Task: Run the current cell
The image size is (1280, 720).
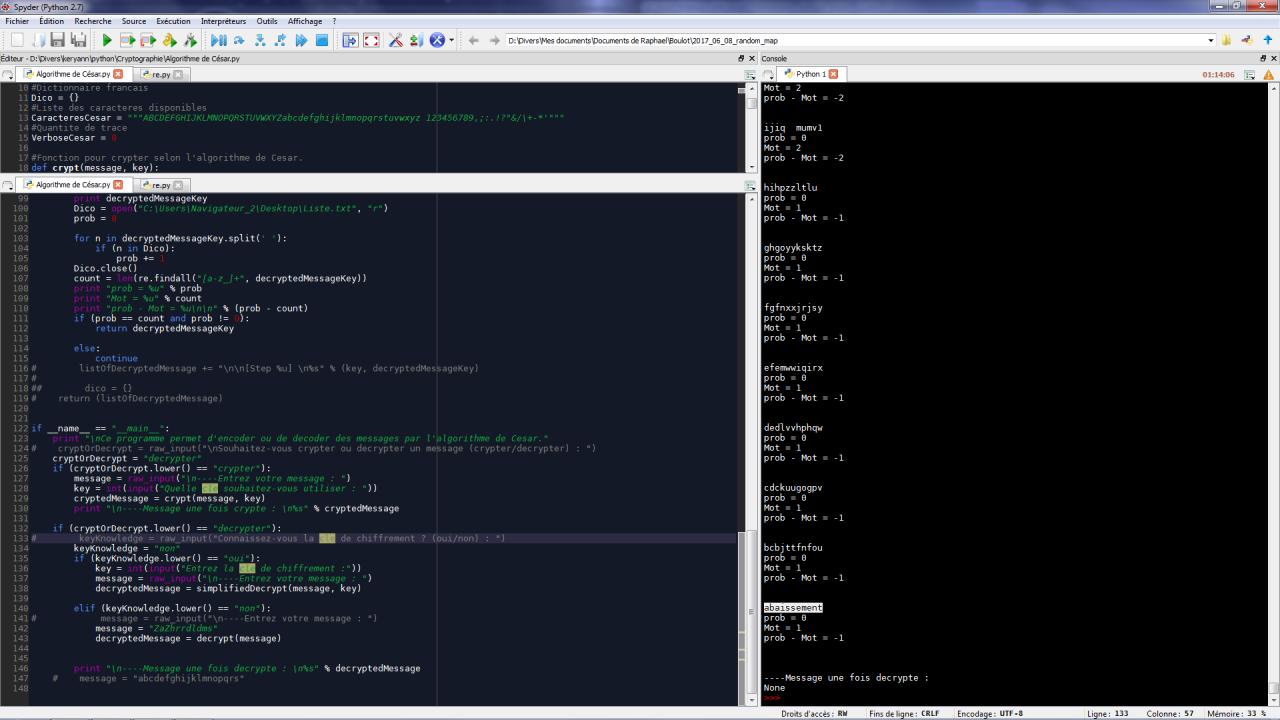Action: click(128, 40)
